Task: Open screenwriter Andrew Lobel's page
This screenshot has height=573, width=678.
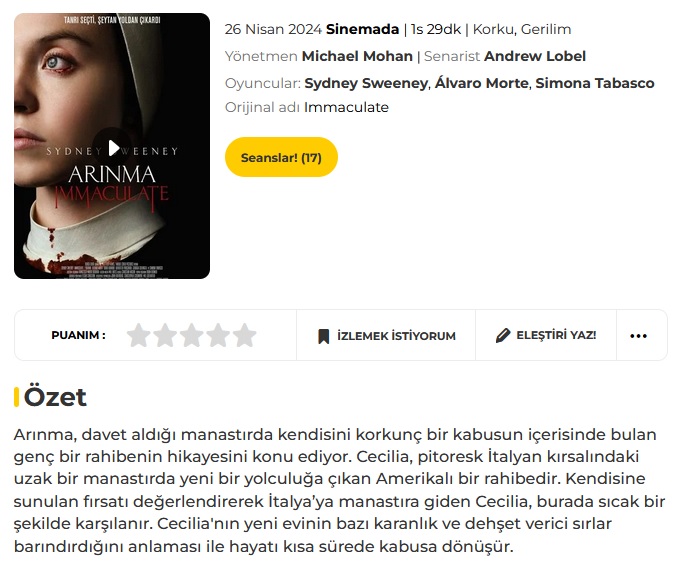Action: (535, 56)
